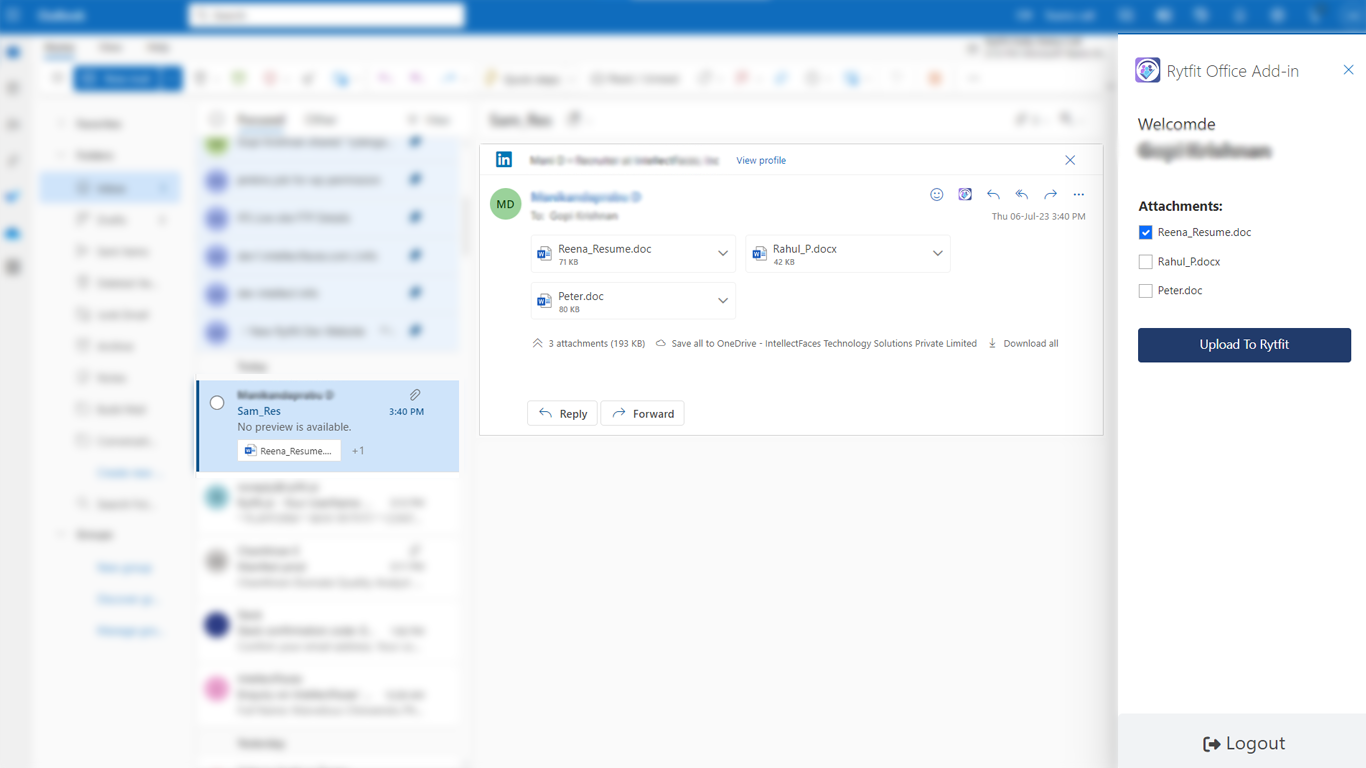Collapse the 3 attachments list
Viewport: 1366px width, 768px height.
588,343
